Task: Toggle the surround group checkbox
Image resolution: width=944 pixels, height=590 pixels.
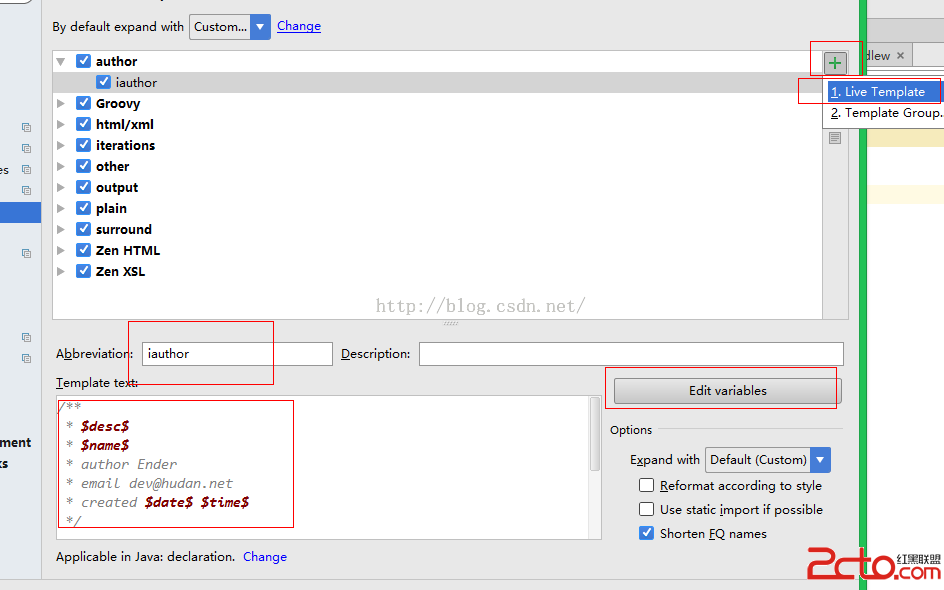Action: [84, 229]
